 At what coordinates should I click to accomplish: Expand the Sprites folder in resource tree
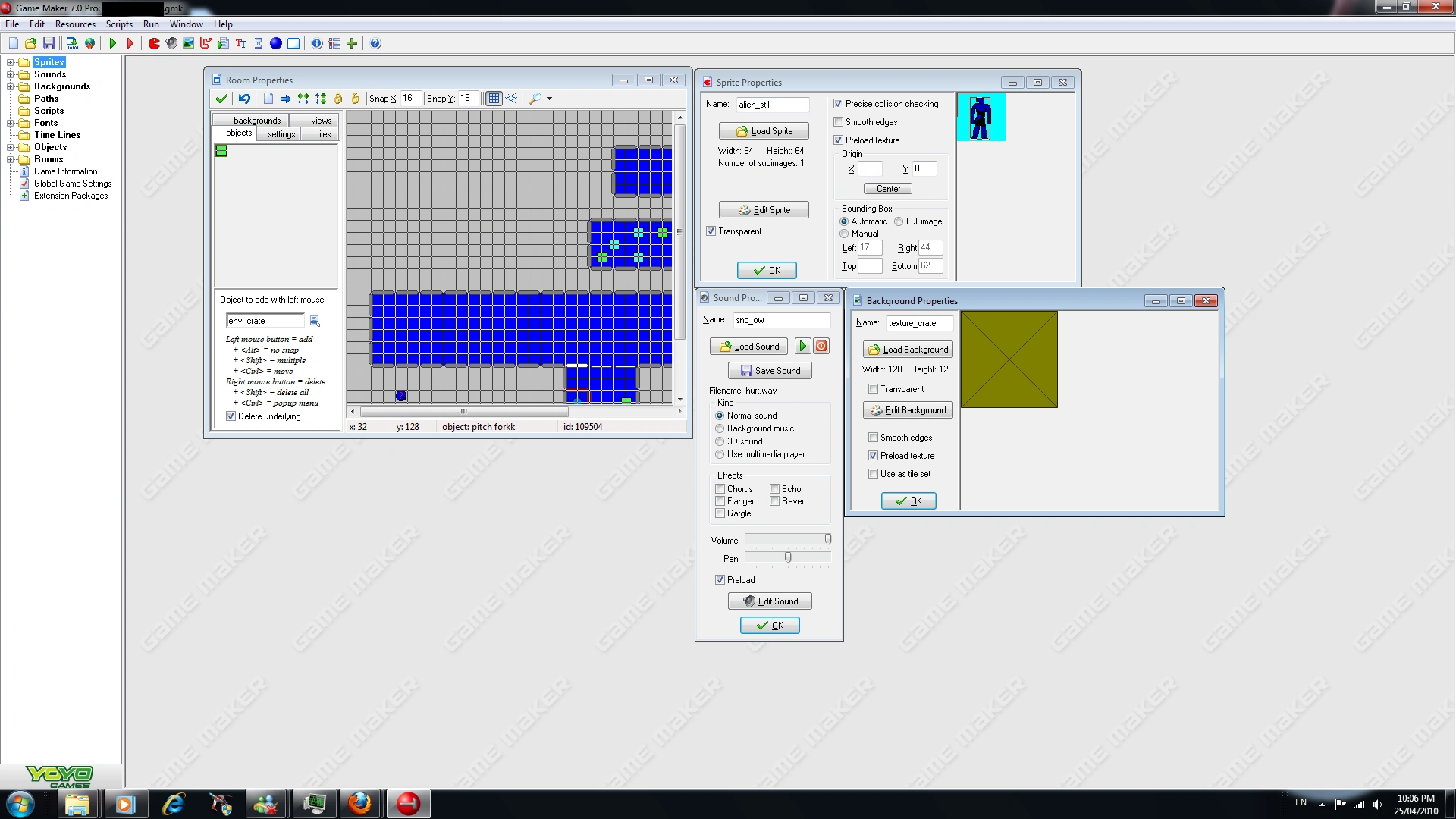tap(11, 62)
